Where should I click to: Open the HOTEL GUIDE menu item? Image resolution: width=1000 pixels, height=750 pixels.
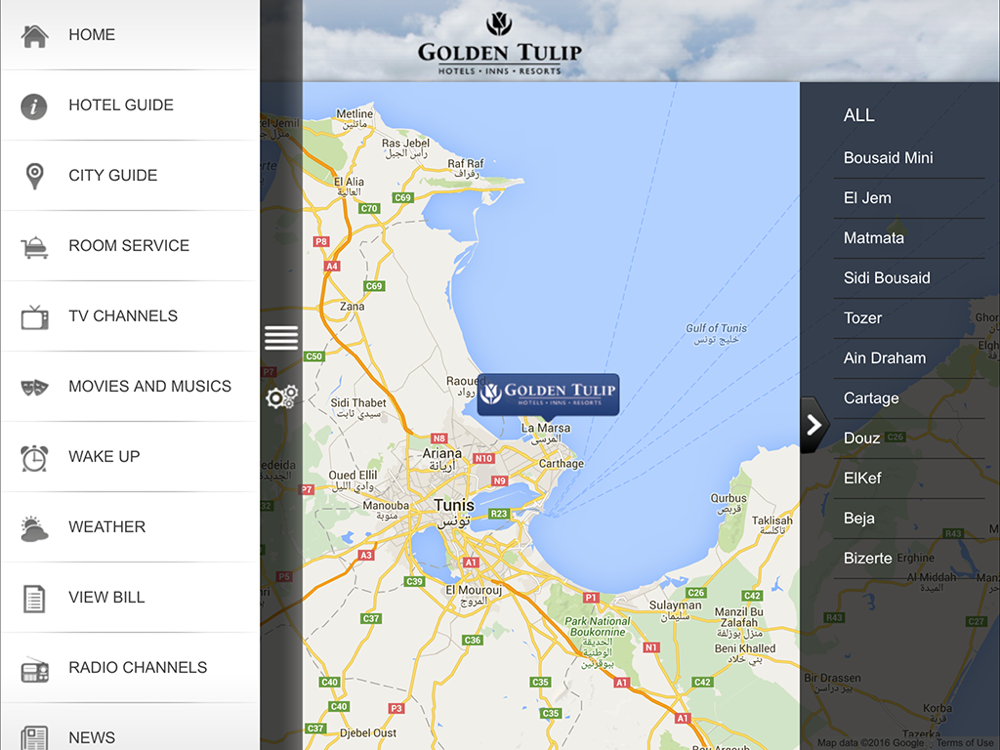(x=130, y=105)
